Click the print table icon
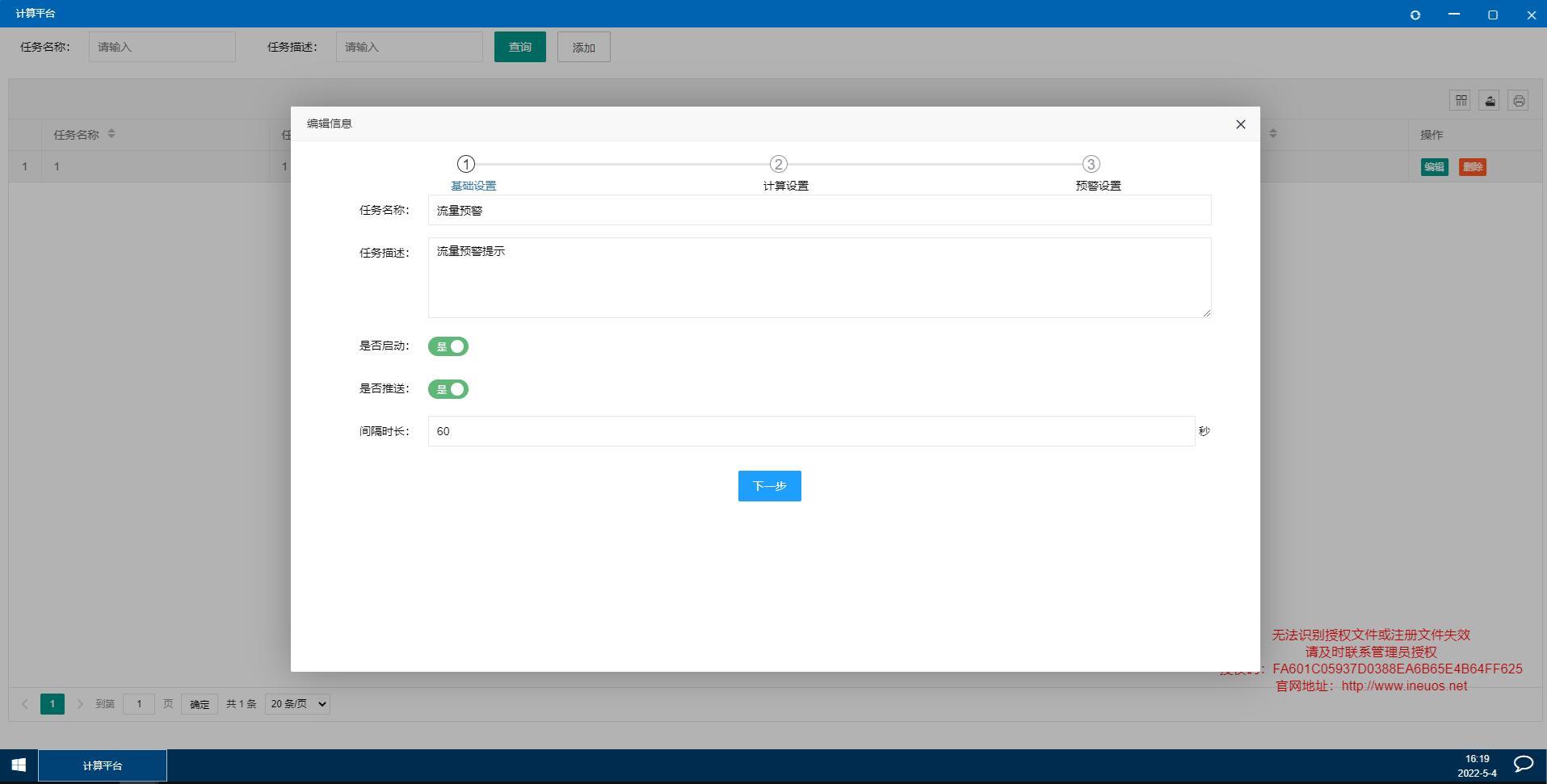 click(x=1519, y=100)
